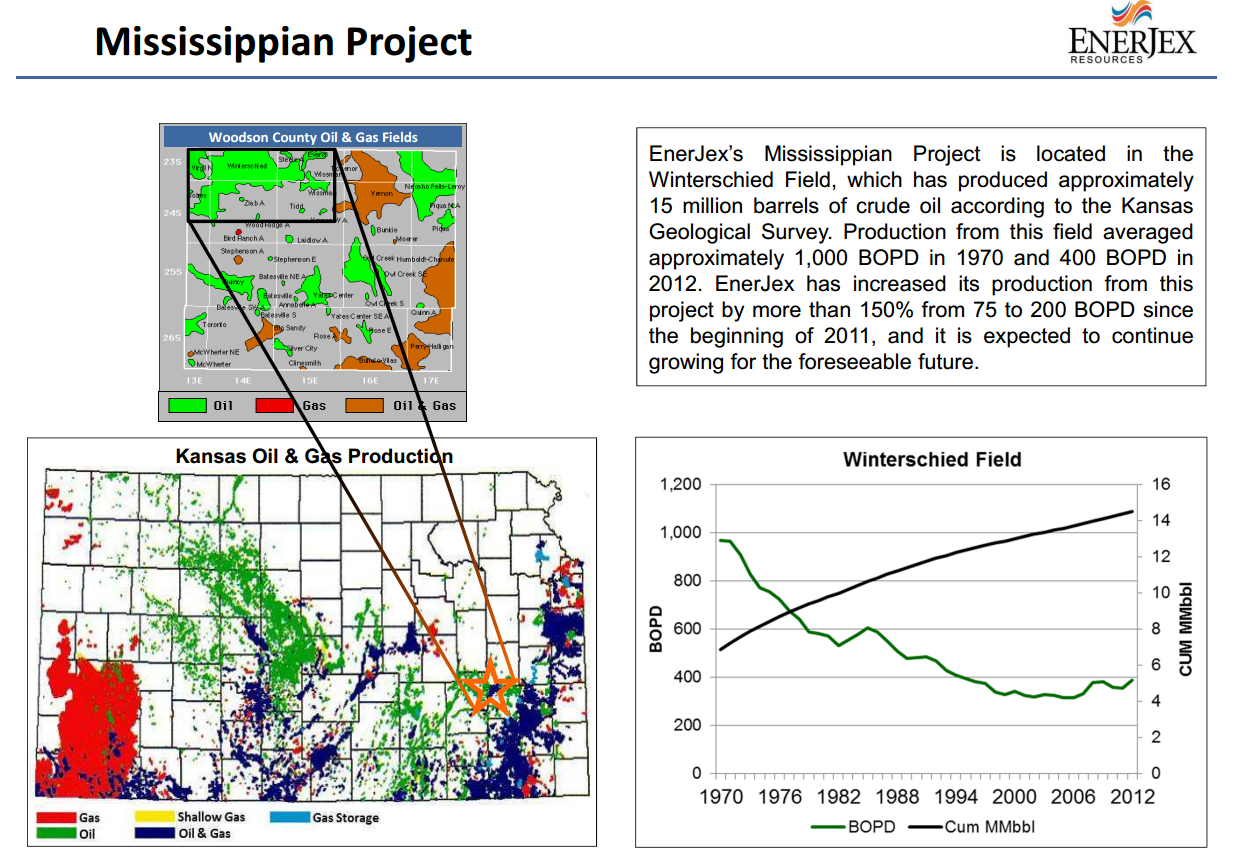Click the "13E" range label on Woodson map

tap(194, 381)
